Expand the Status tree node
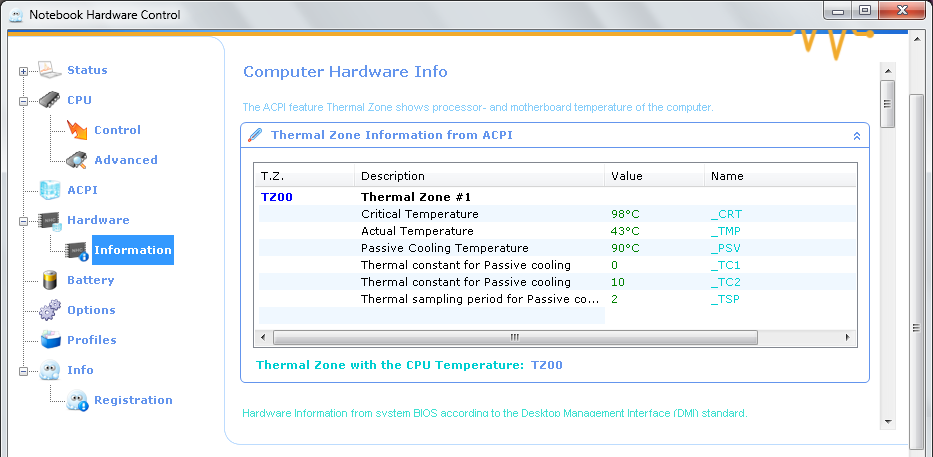The height and width of the screenshot is (457, 933). tap(23, 71)
